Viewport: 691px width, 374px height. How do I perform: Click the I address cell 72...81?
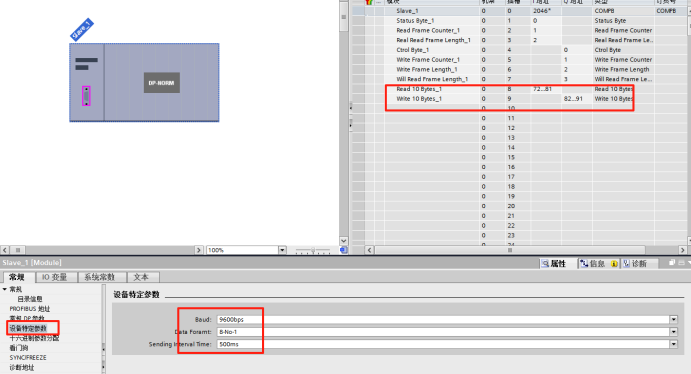(546, 89)
